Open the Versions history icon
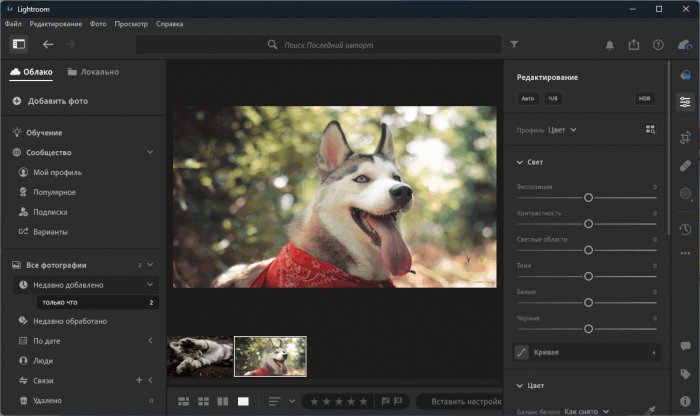The width and height of the screenshot is (700, 416). point(685,229)
